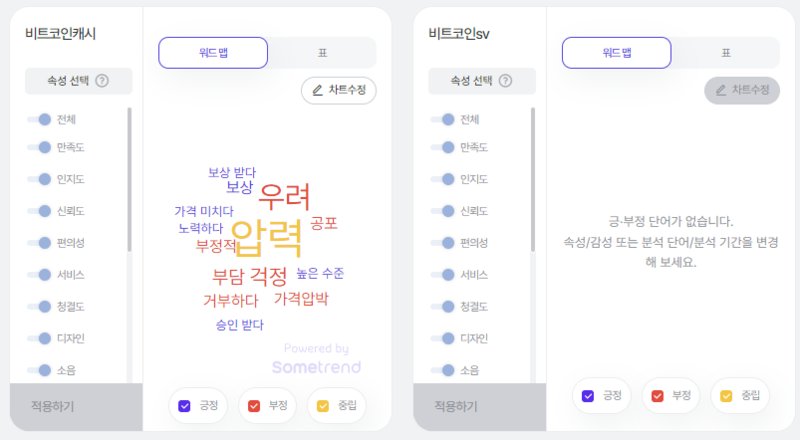Uncheck 중립 checkbox in 비트코인sv panel
Image resolution: width=800 pixels, height=440 pixels.
[x=726, y=396]
